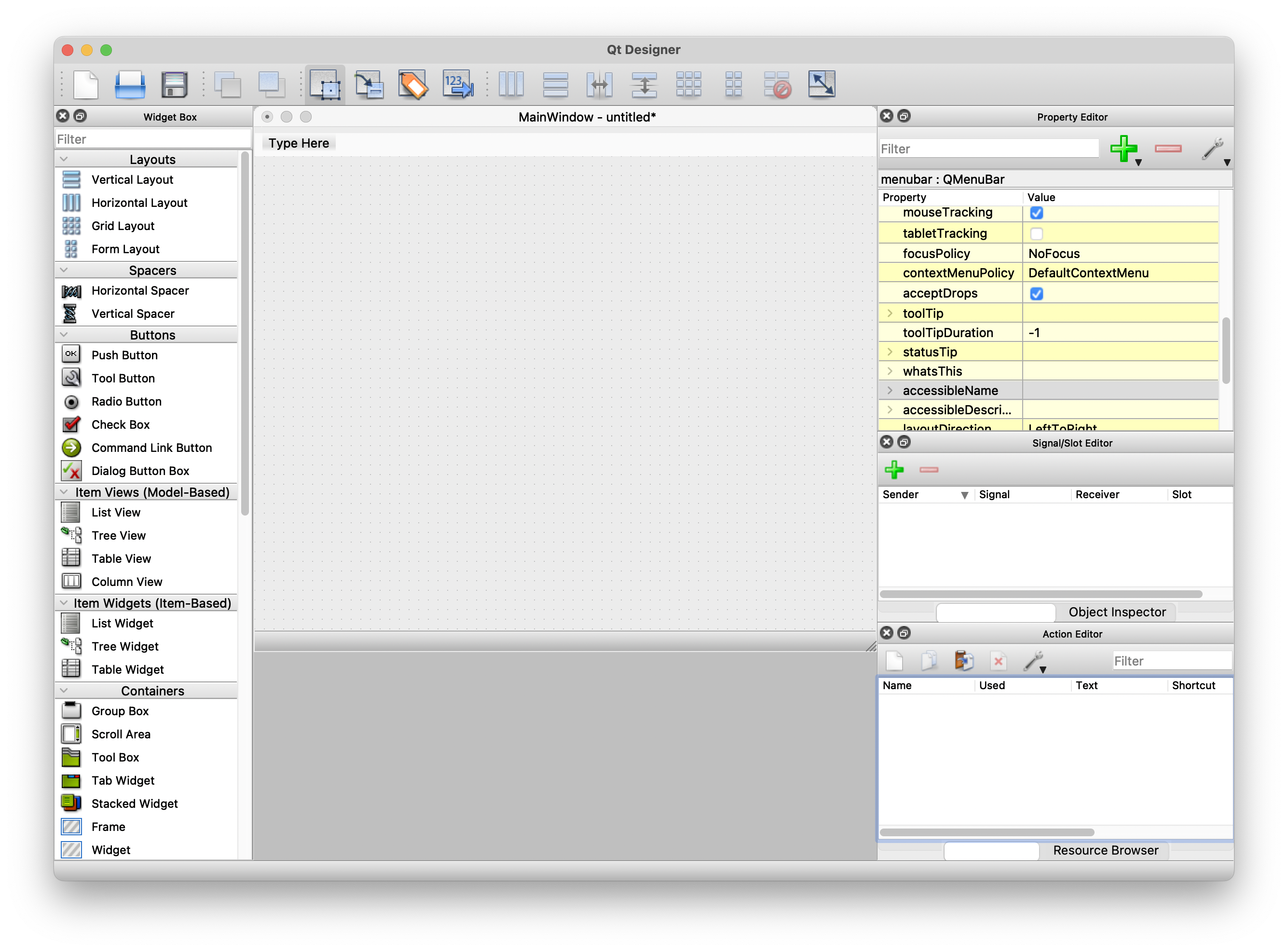Click the New Form toolbar icon
Viewport: 1288px width, 952px height.
click(x=86, y=85)
